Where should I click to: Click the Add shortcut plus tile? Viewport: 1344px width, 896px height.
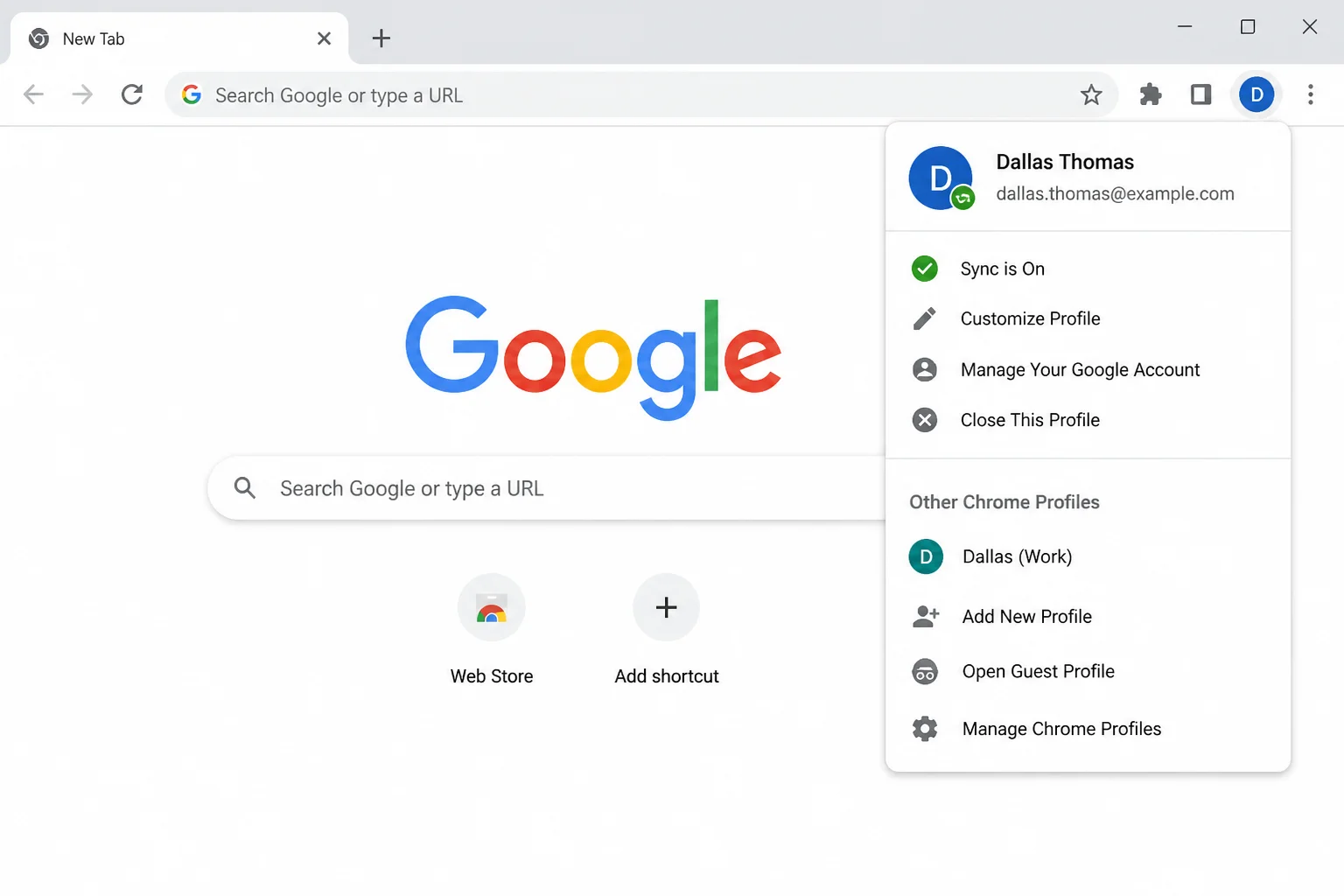(x=667, y=607)
